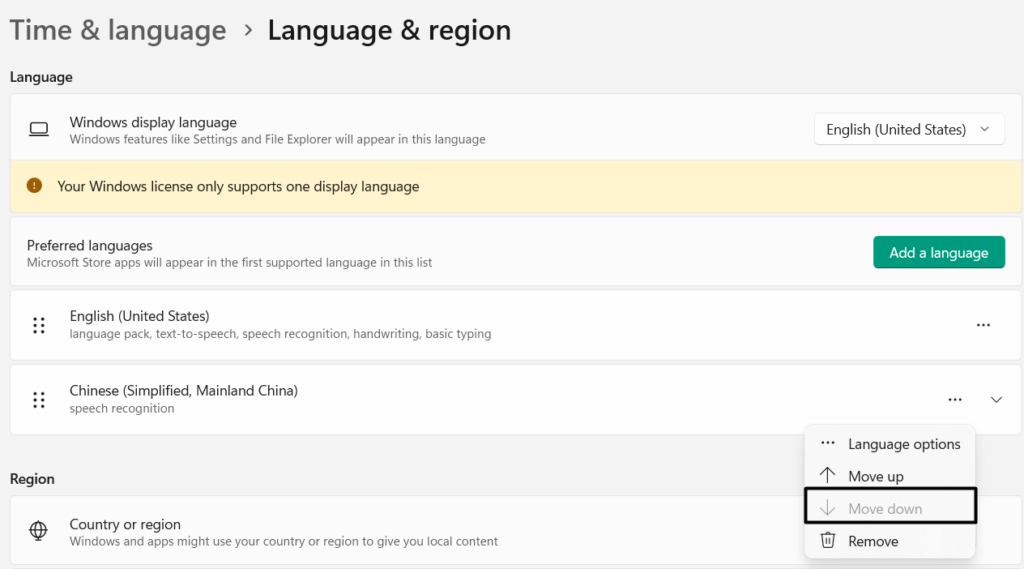Choose Language options from the context menu
This screenshot has height=569, width=1024.
903,444
